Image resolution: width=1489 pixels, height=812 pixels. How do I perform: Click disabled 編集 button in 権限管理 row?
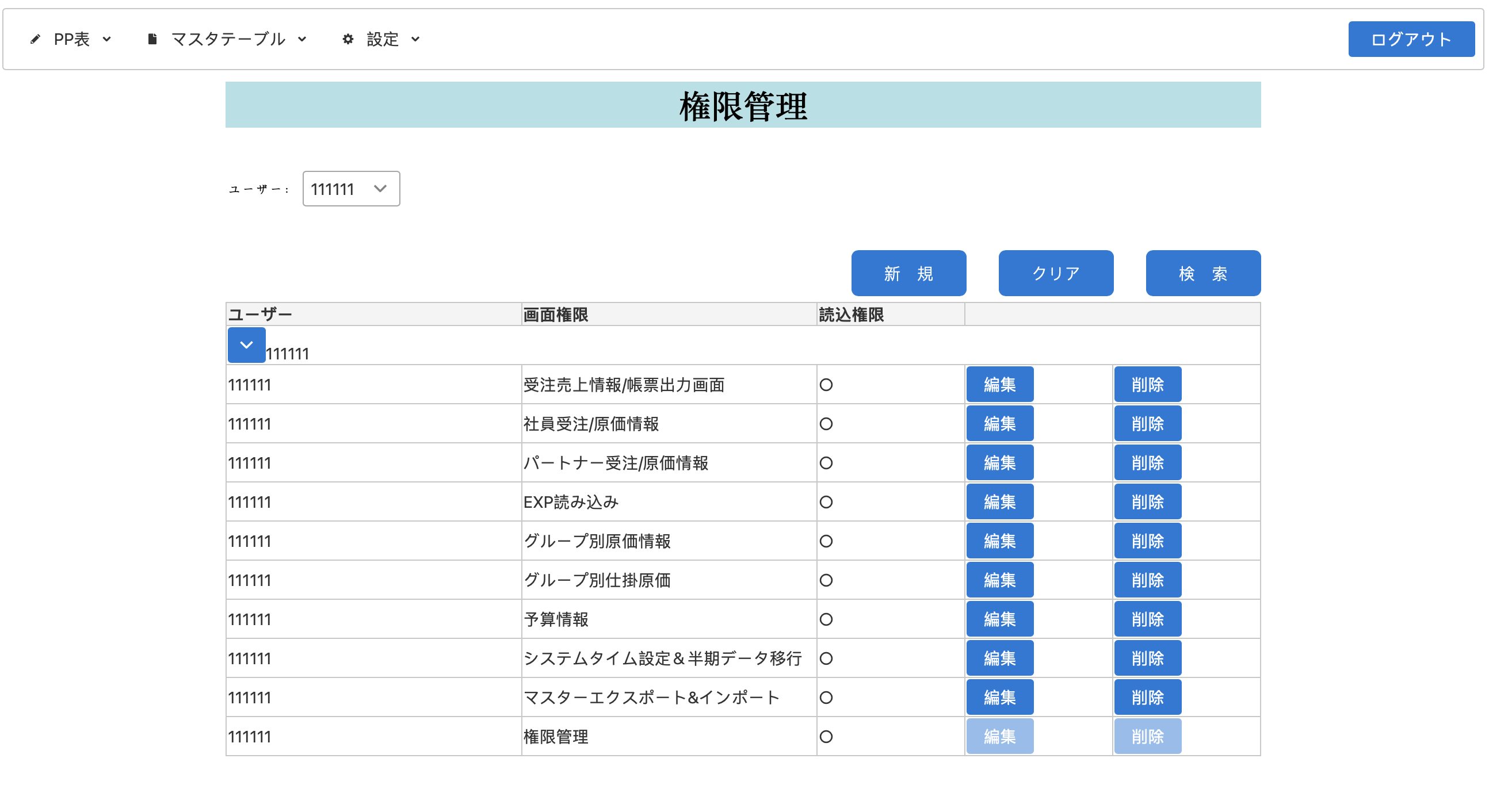999,736
